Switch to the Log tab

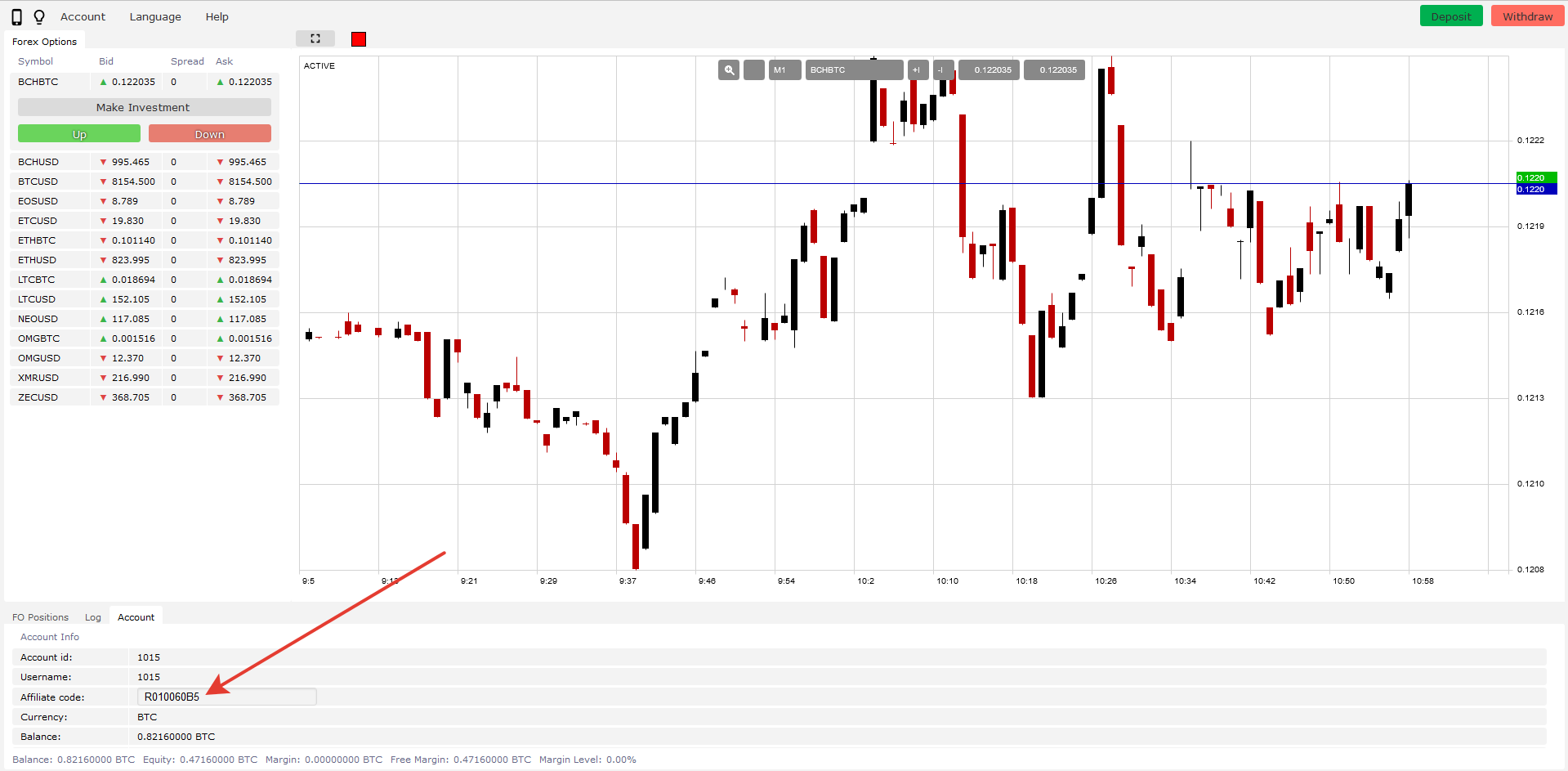(x=93, y=617)
